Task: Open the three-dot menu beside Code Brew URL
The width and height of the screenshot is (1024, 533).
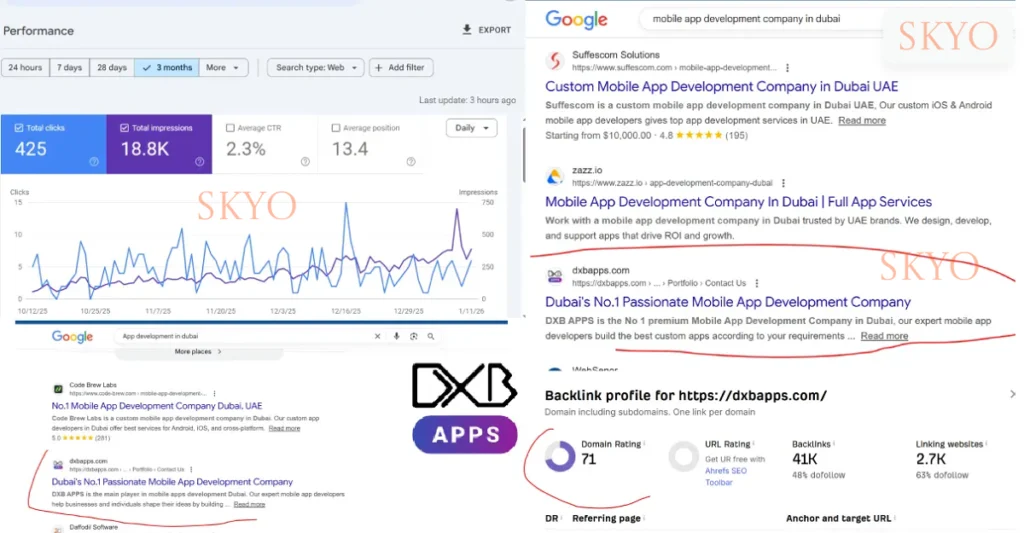Action: click(x=214, y=394)
